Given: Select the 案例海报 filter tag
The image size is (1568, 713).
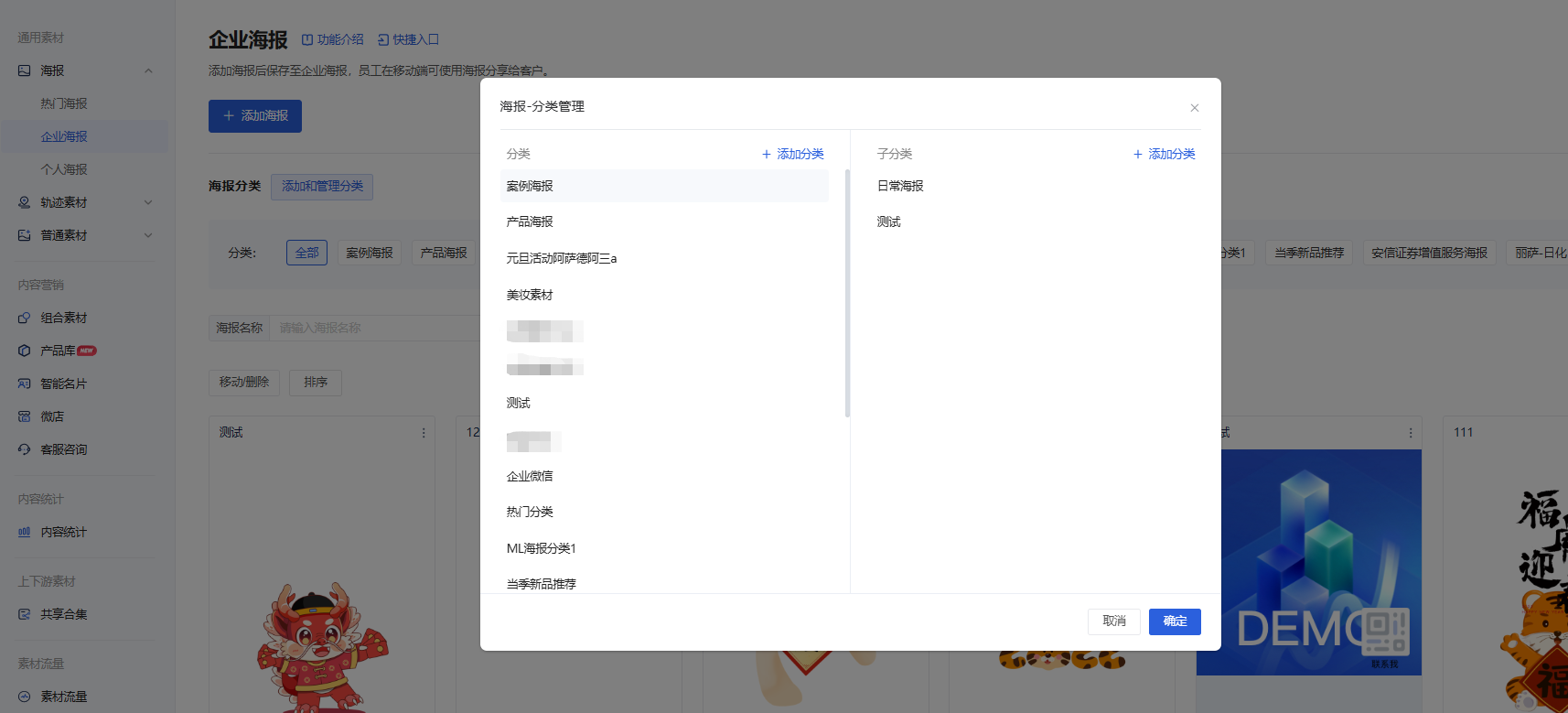Looking at the screenshot, I should (370, 253).
